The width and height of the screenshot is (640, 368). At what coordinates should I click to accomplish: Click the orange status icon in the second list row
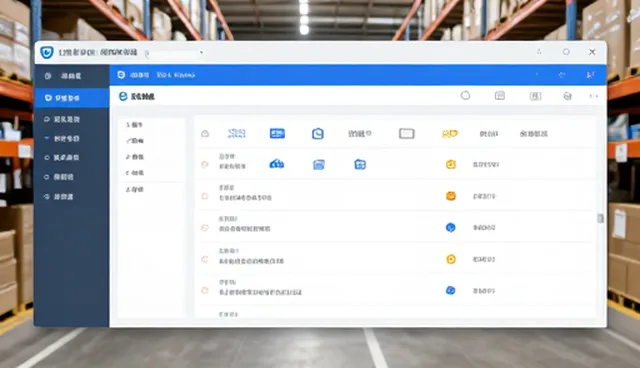[451, 196]
